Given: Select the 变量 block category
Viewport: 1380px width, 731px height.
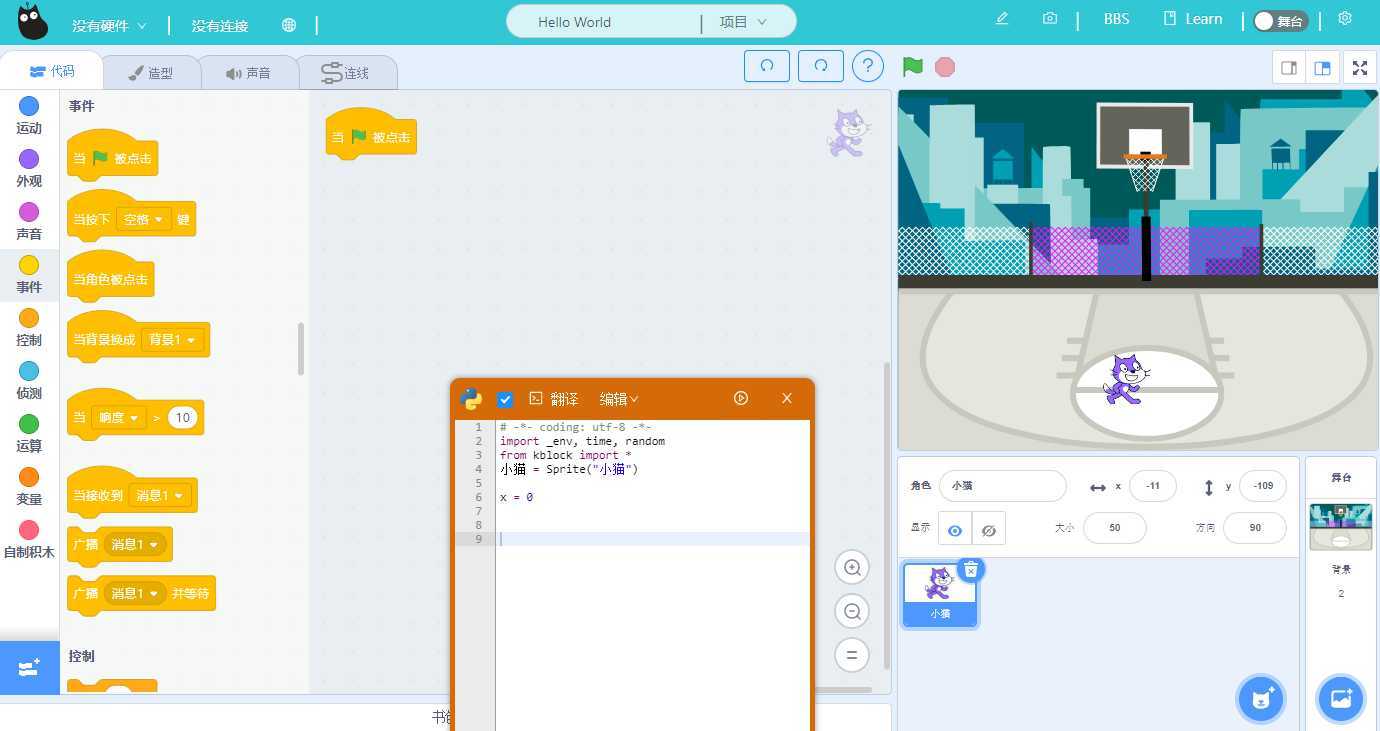Looking at the screenshot, I should (x=29, y=486).
